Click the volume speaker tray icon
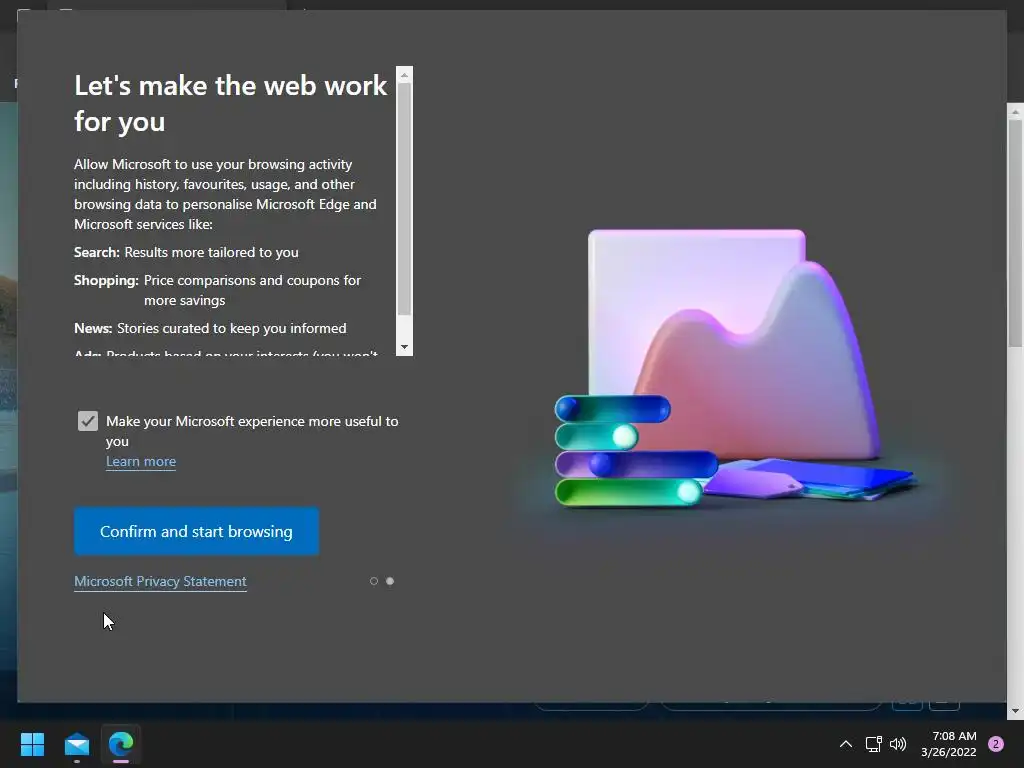 [899, 744]
